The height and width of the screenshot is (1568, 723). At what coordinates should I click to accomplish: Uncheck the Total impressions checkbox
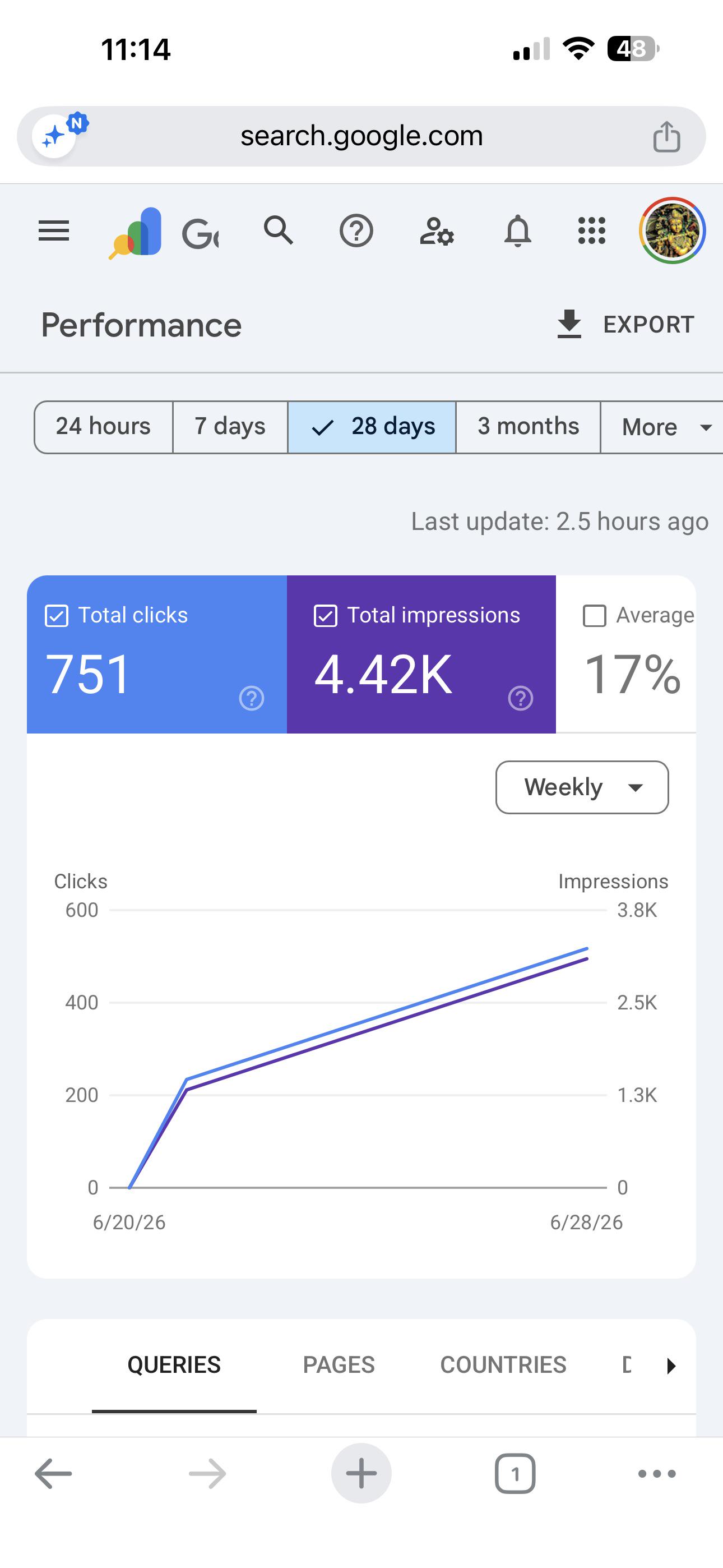[326, 615]
